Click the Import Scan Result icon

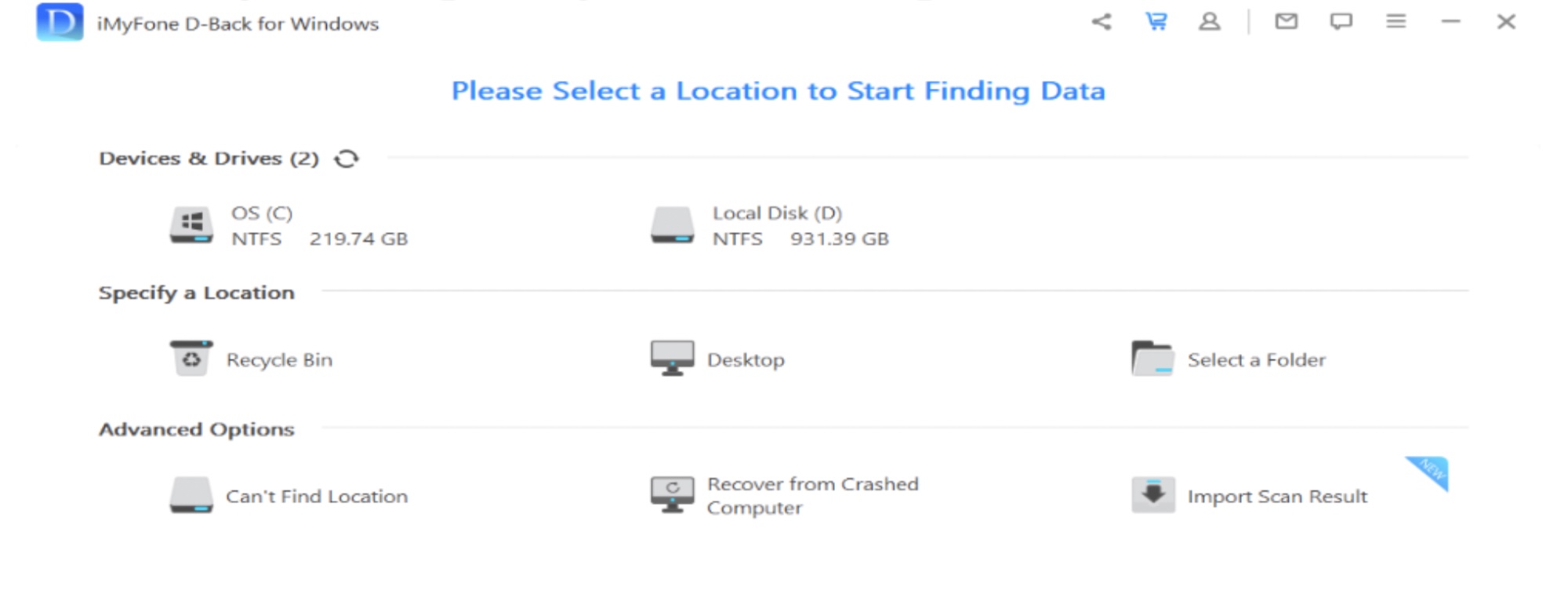(x=1152, y=496)
